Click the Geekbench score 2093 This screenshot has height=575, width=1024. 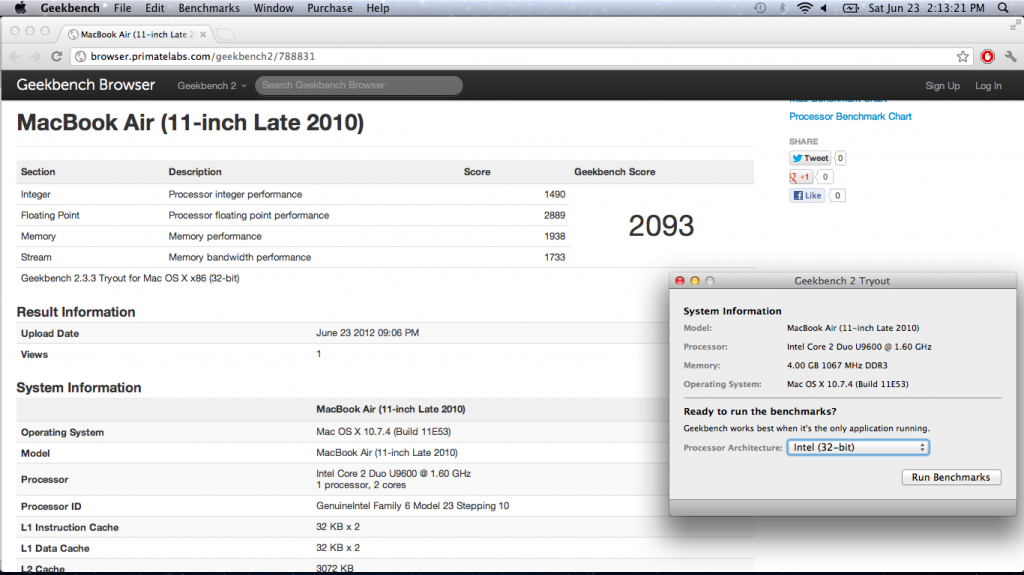[x=661, y=226]
